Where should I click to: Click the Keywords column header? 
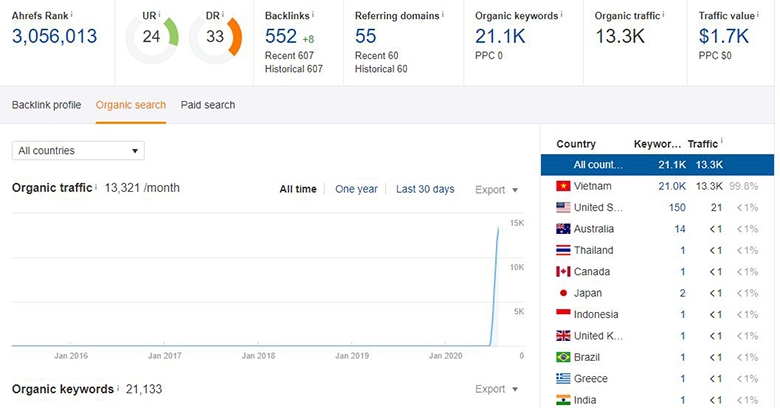click(x=657, y=144)
